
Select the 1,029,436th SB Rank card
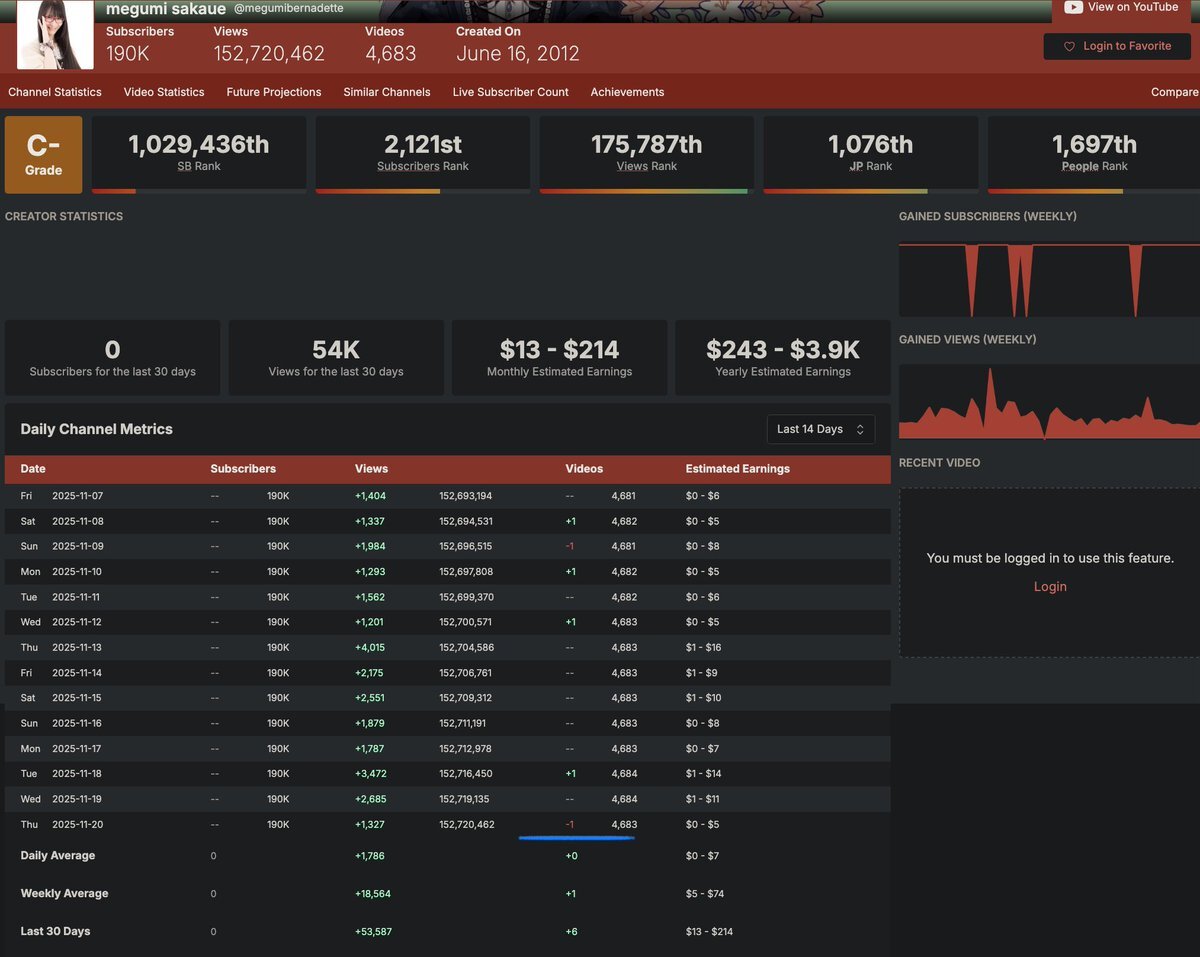coord(199,153)
